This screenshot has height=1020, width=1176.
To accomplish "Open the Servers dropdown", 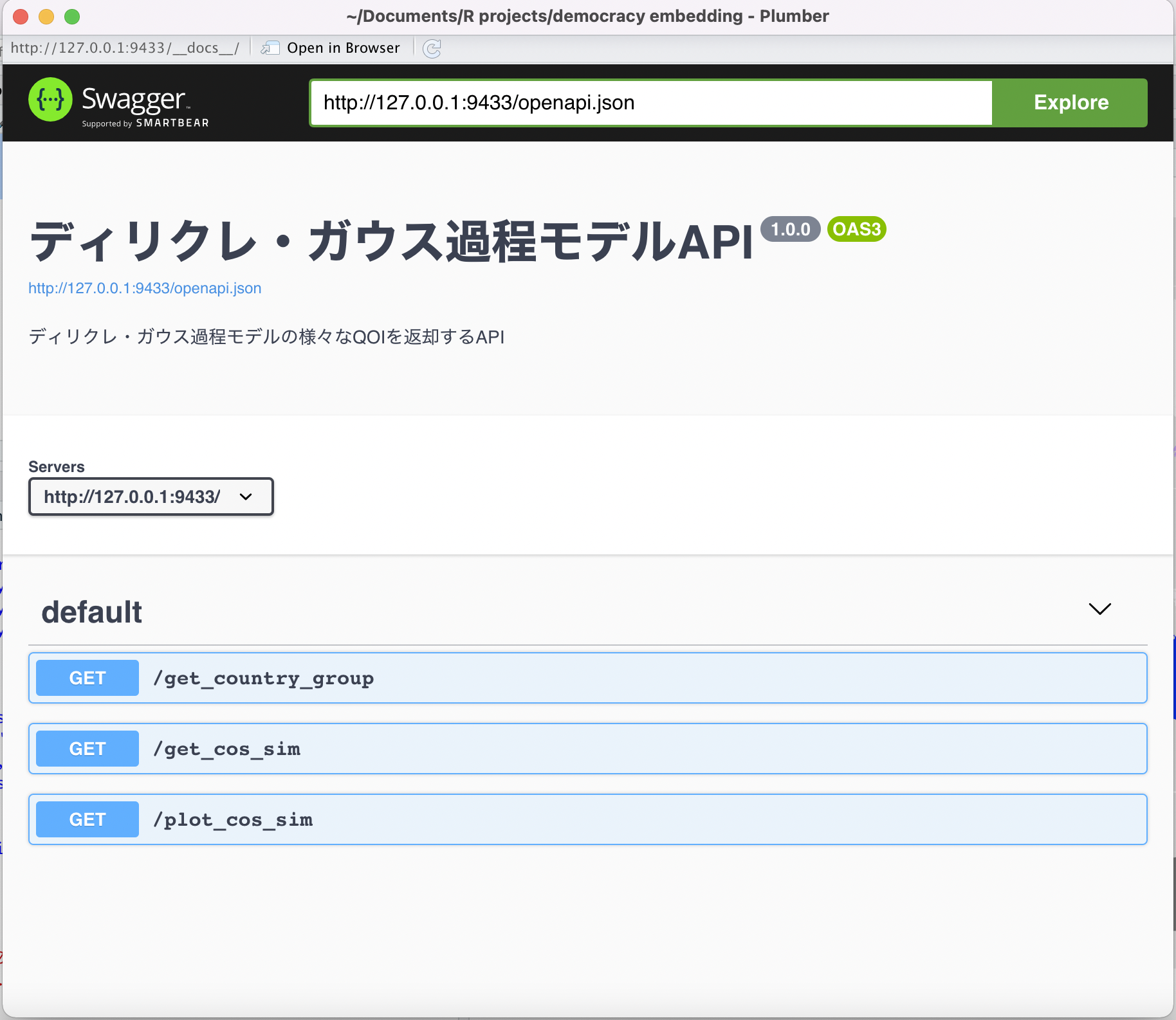I will pyautogui.click(x=151, y=496).
